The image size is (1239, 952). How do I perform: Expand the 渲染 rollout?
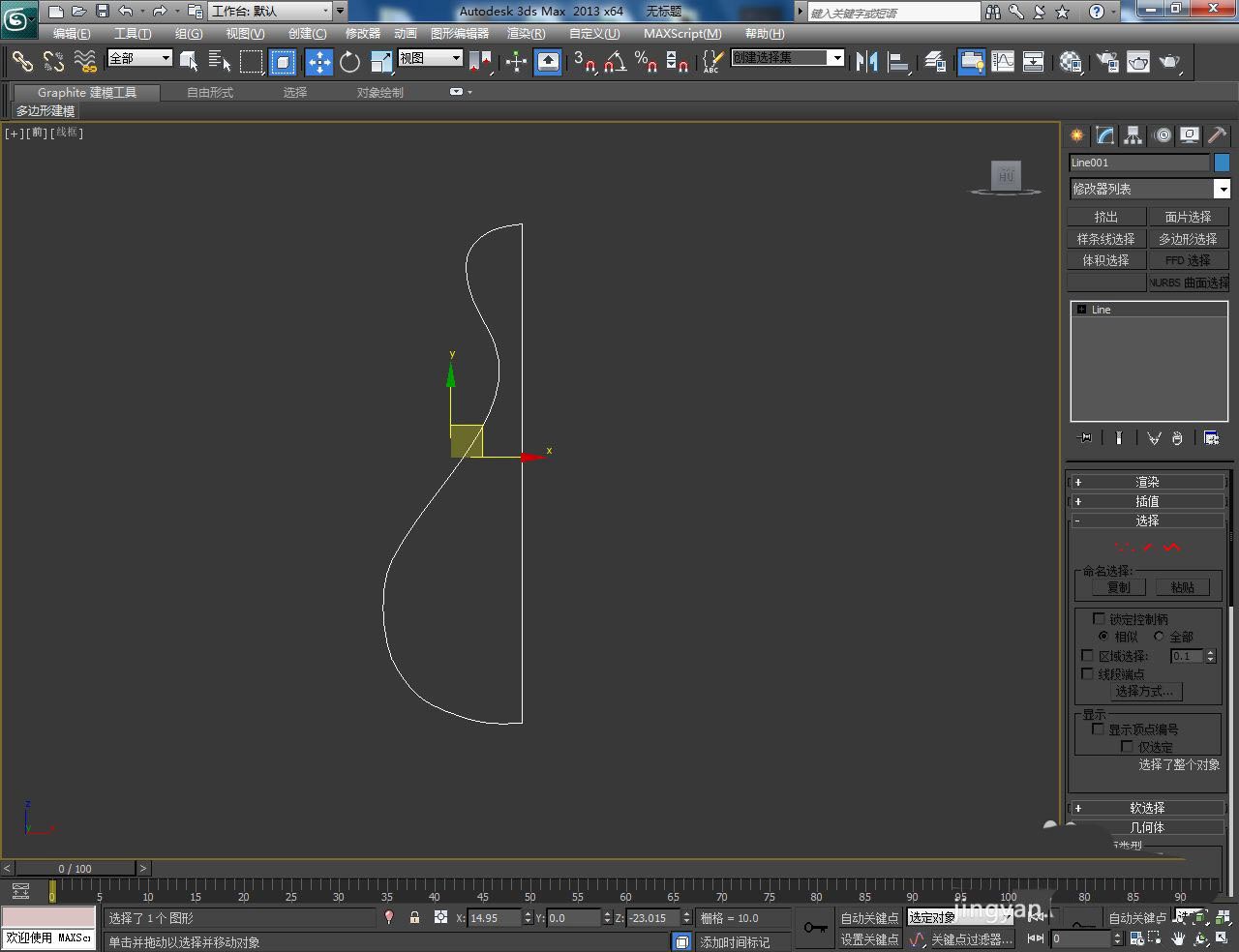(x=1147, y=482)
